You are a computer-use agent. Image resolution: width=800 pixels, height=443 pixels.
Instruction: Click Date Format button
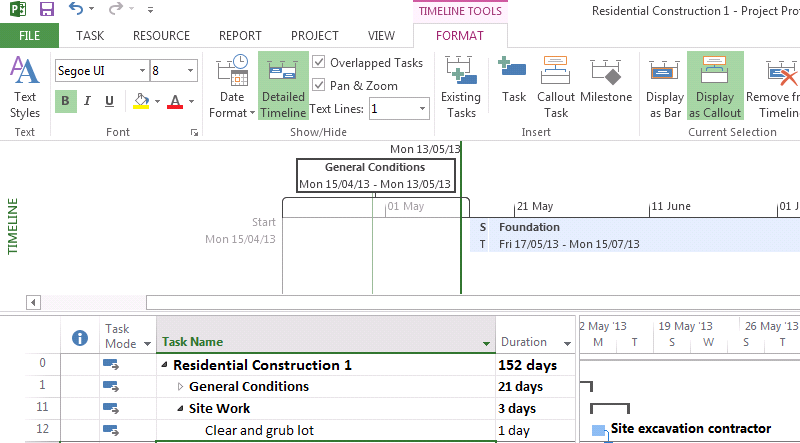pyautogui.click(x=232, y=86)
